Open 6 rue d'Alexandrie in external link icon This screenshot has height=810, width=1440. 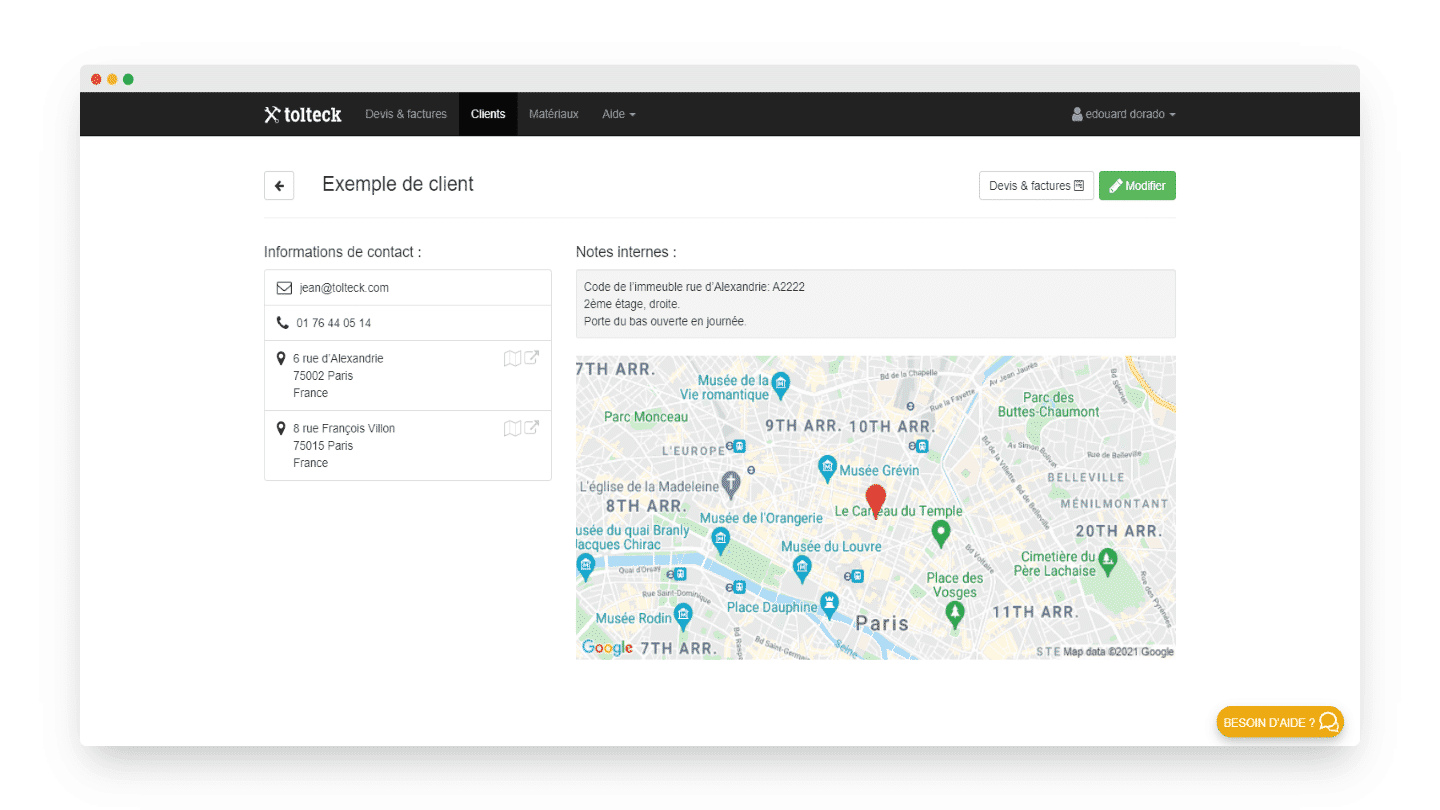pos(532,357)
